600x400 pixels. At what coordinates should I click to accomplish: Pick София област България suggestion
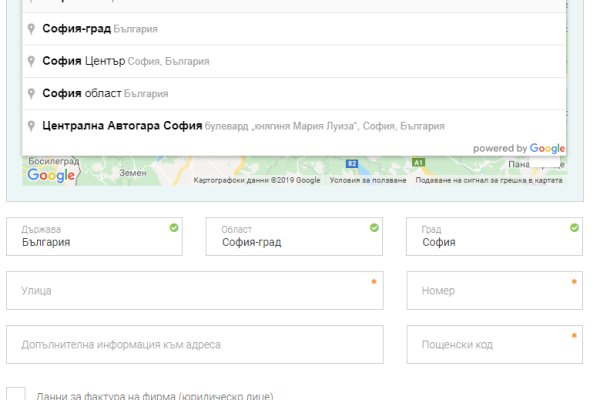click(105, 93)
